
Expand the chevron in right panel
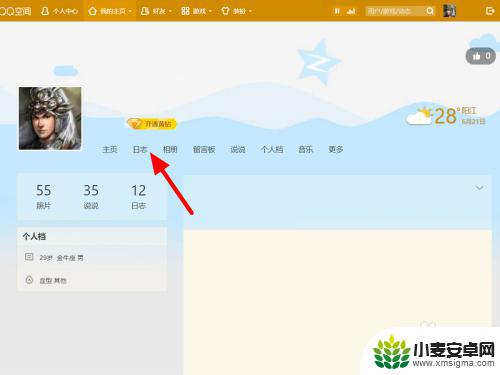[x=479, y=188]
